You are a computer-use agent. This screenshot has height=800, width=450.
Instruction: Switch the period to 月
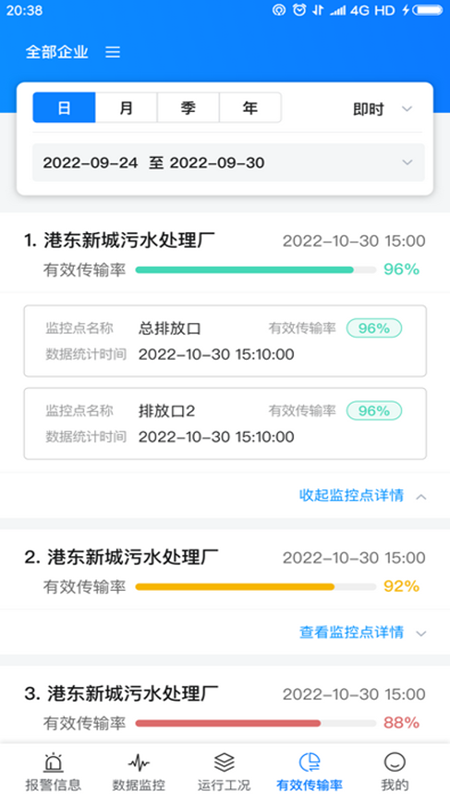[x=126, y=108]
